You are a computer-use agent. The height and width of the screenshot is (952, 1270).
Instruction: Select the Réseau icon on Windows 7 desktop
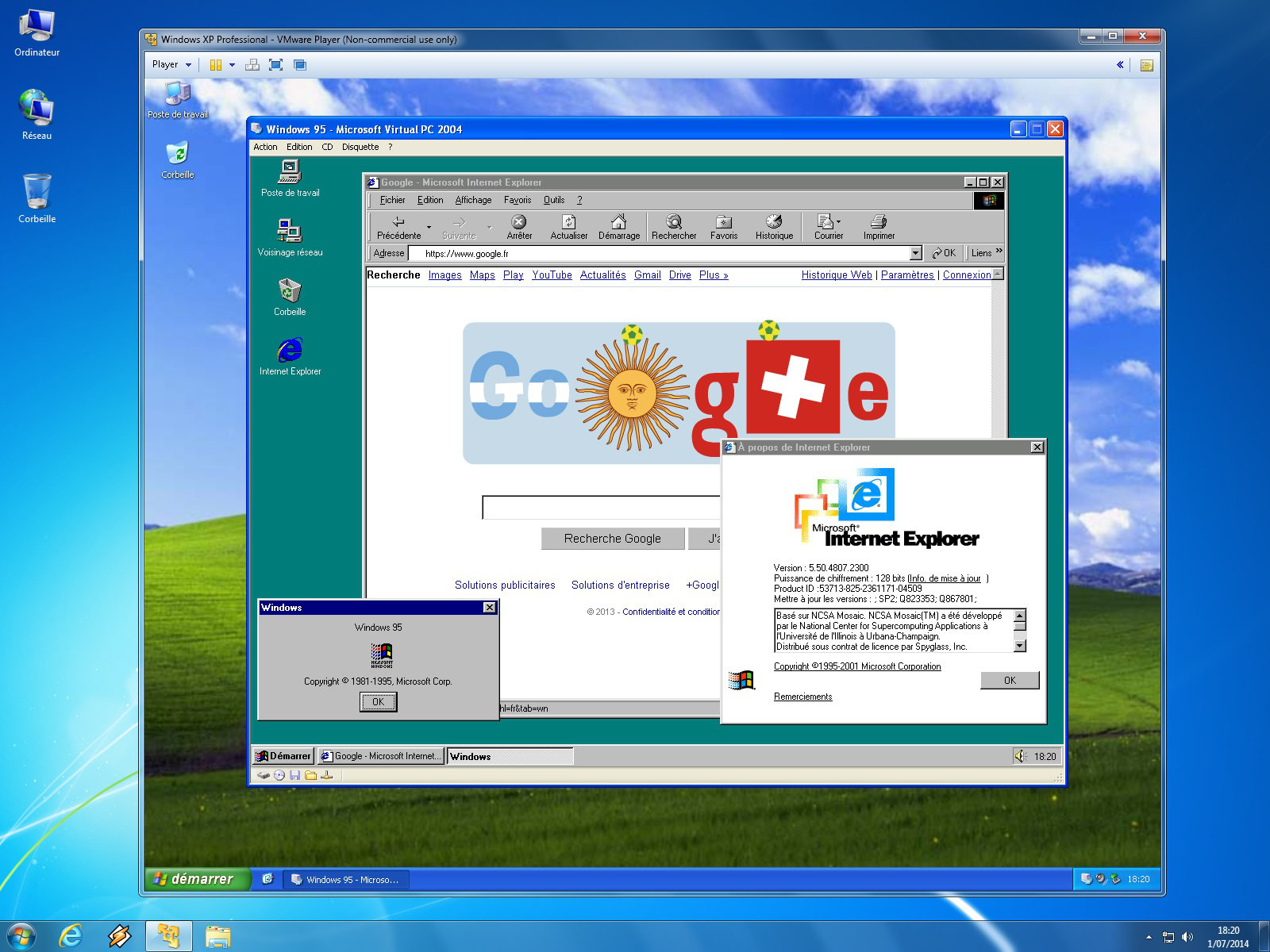(37, 115)
